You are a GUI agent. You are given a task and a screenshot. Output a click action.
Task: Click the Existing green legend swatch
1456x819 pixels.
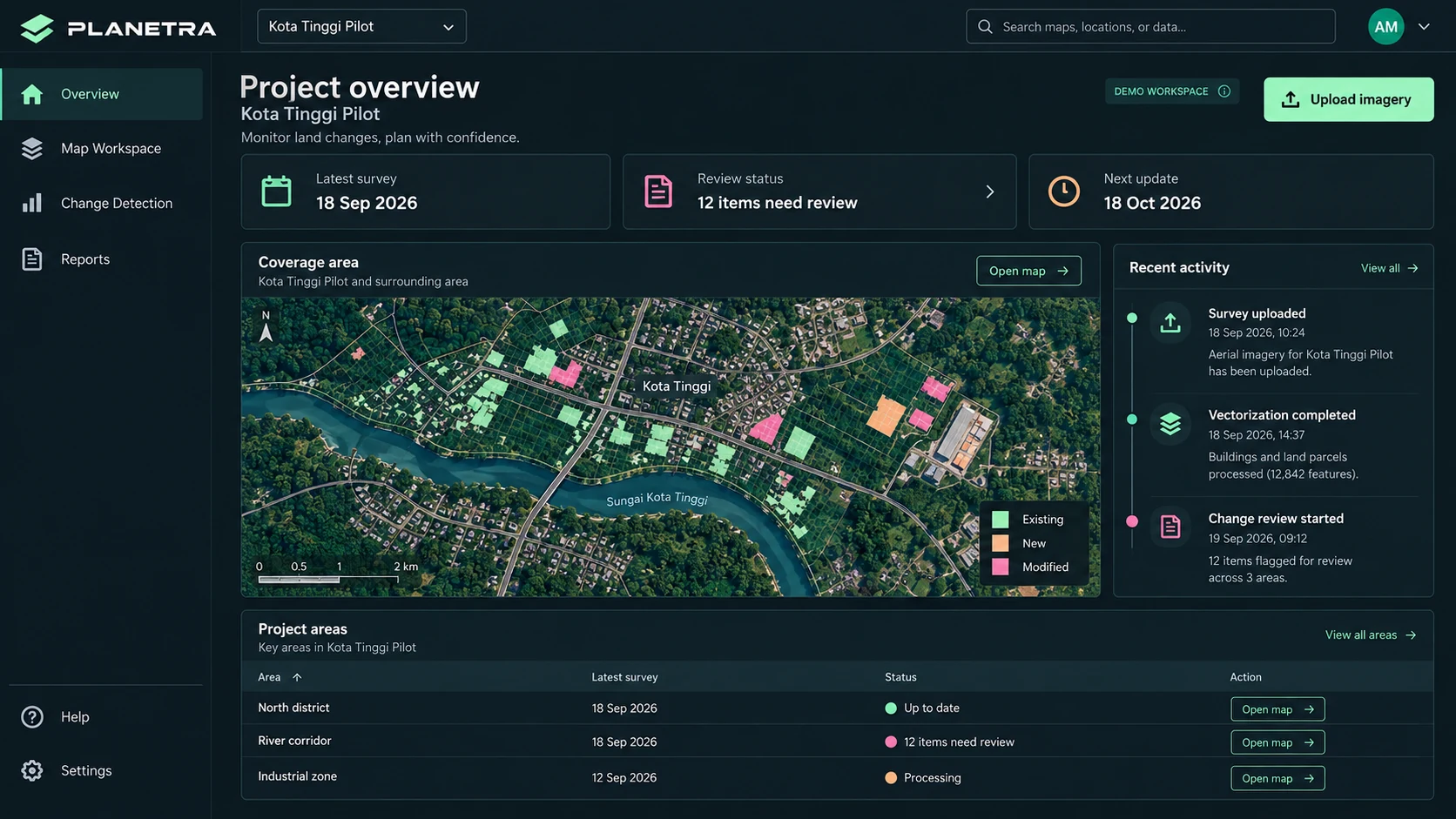tap(1001, 520)
